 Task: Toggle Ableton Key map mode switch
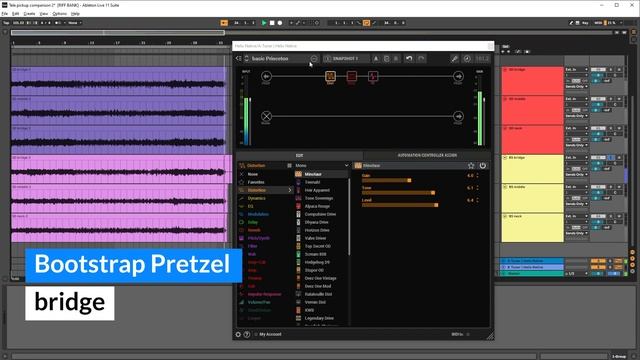pos(585,23)
